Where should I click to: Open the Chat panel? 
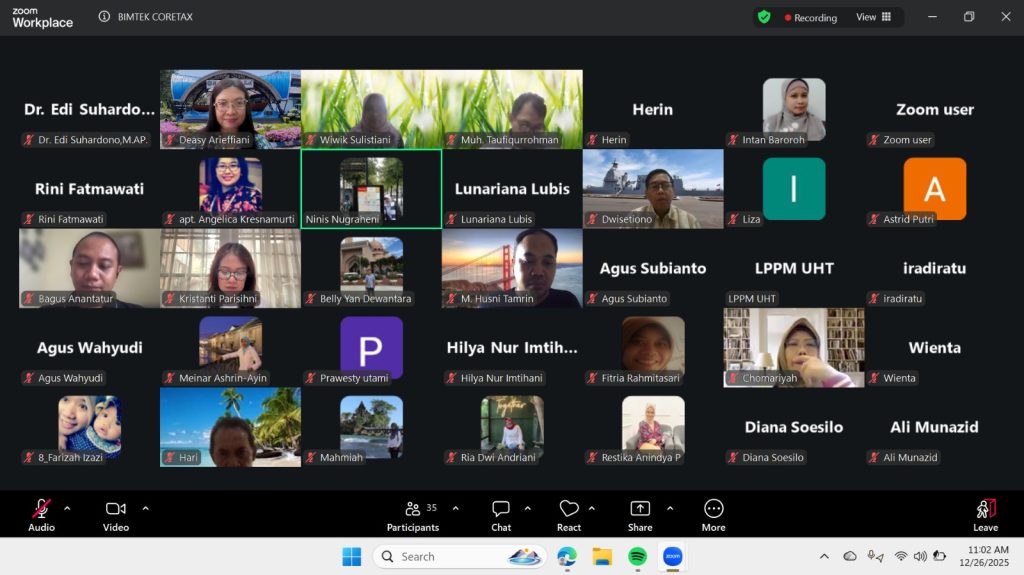tap(501, 515)
